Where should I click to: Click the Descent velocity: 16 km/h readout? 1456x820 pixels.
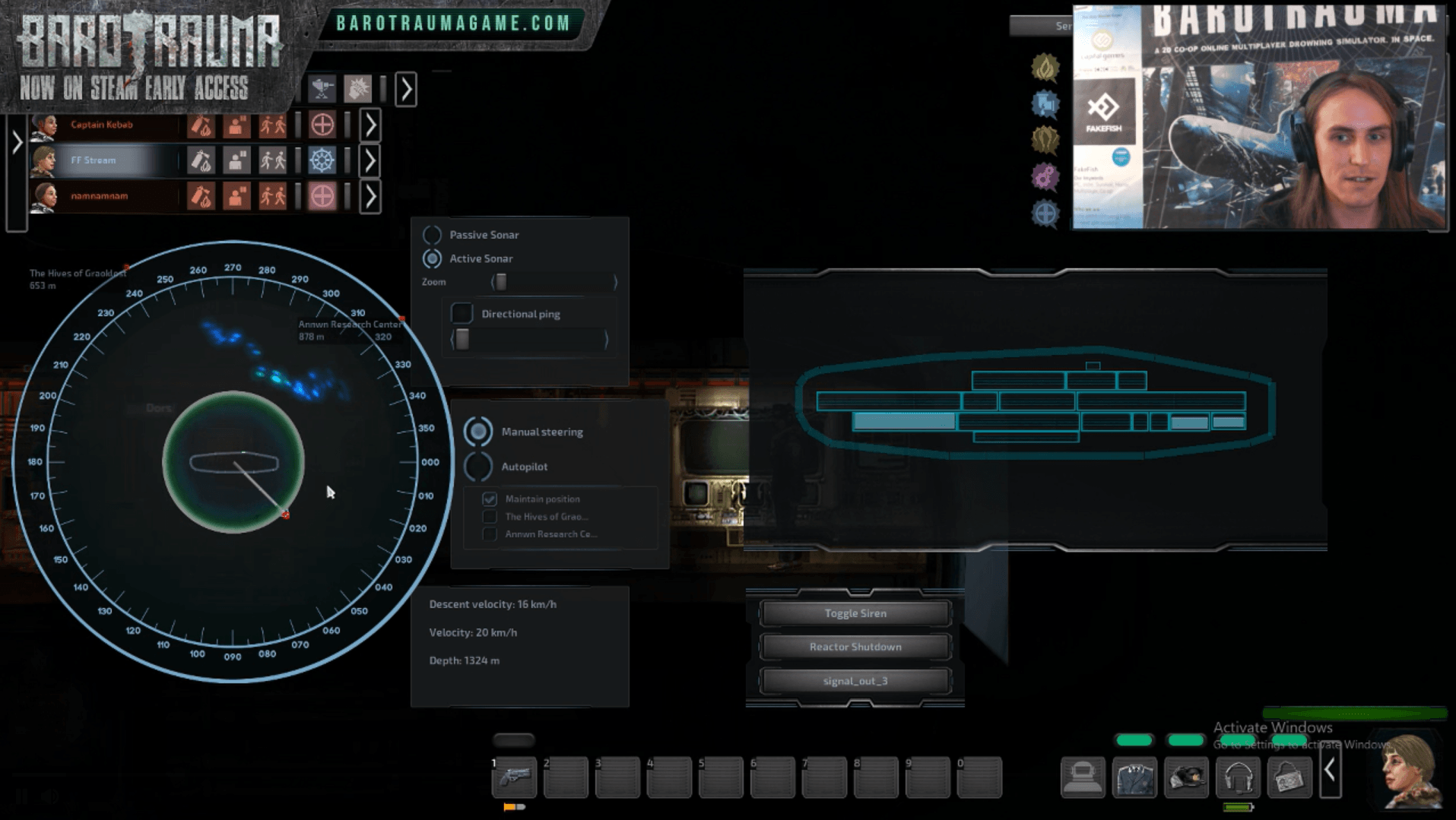pos(493,604)
